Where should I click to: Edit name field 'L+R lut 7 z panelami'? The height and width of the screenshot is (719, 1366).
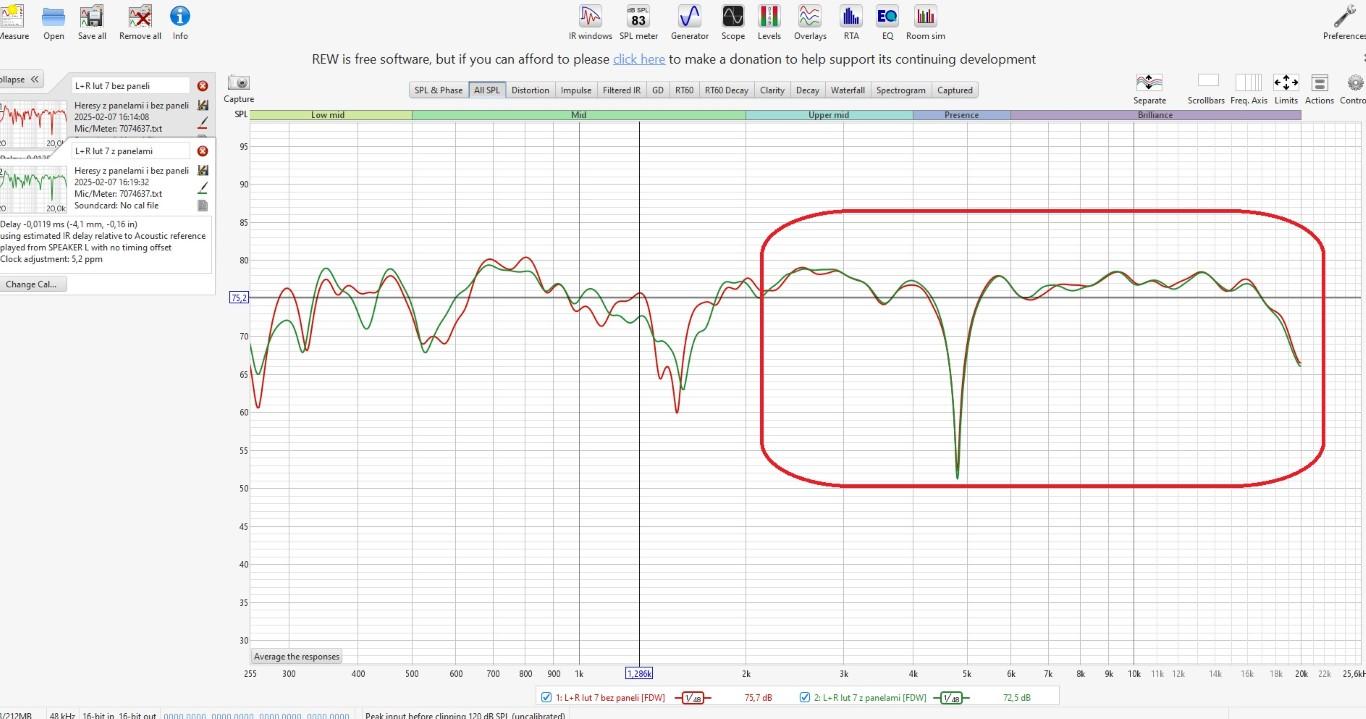[x=130, y=150]
